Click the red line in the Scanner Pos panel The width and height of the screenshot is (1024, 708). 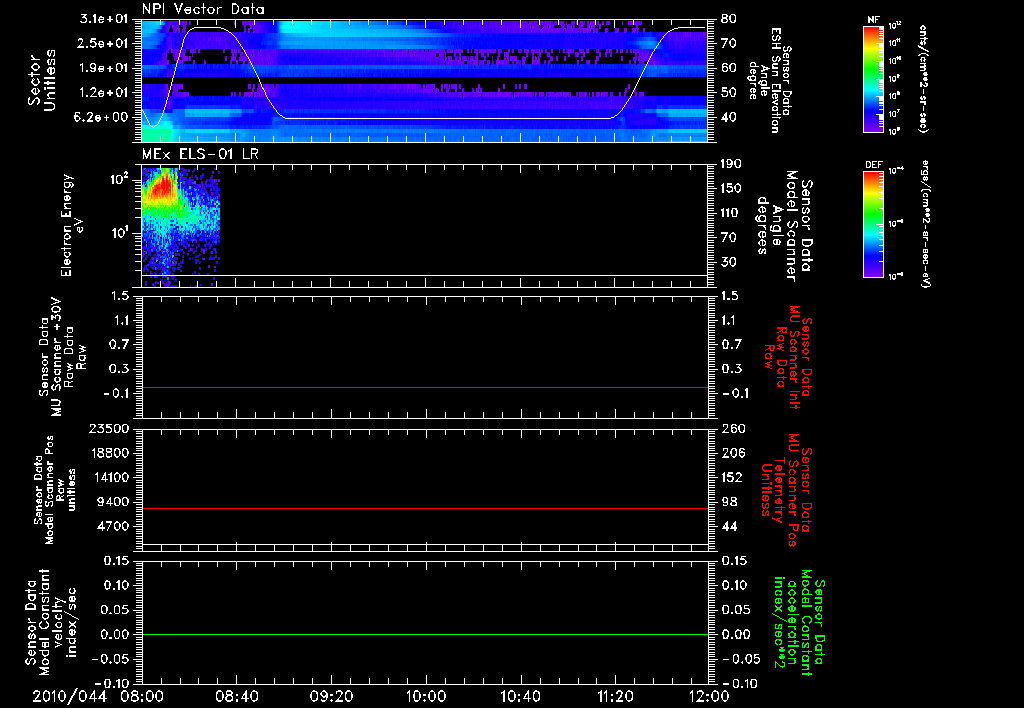(425, 508)
